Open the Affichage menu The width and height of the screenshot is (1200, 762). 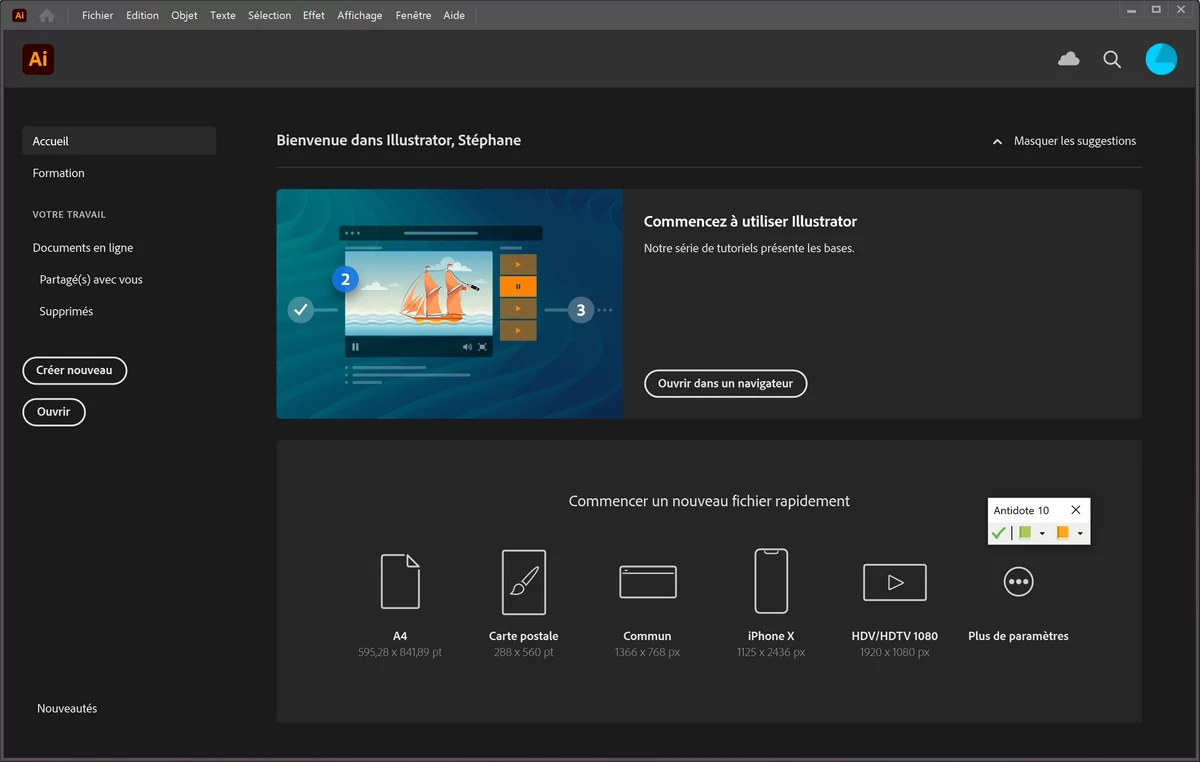pyautogui.click(x=360, y=15)
